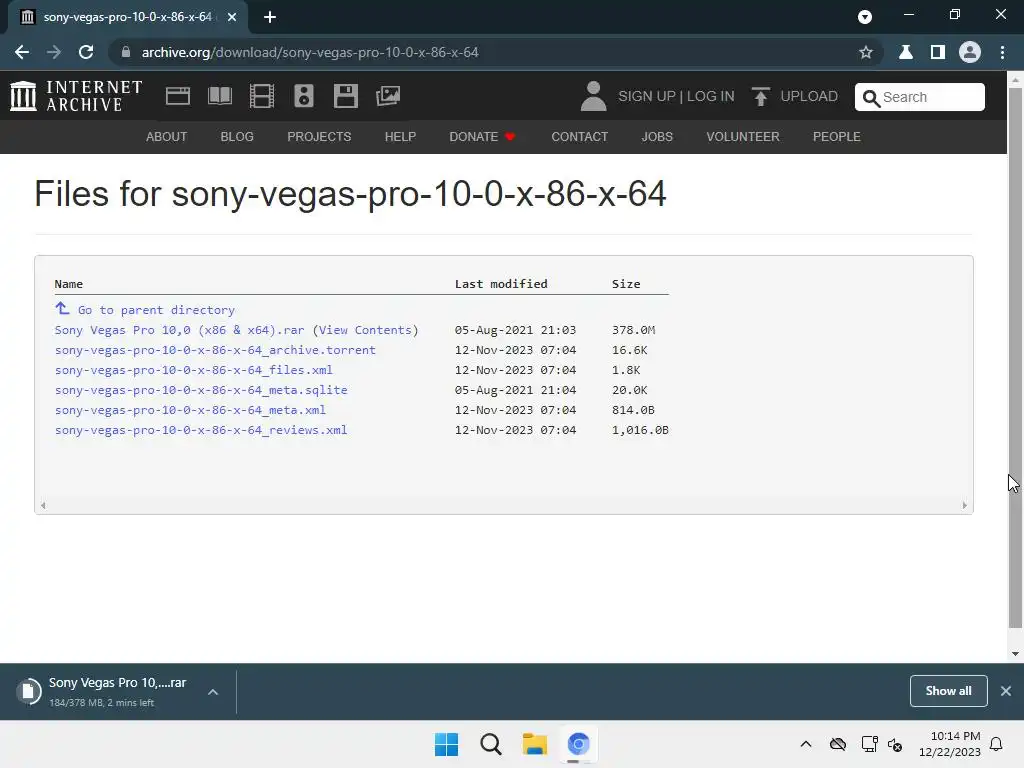Open the _meta.sqlite file link
Viewport: 1024px width, 768px height.
click(201, 390)
